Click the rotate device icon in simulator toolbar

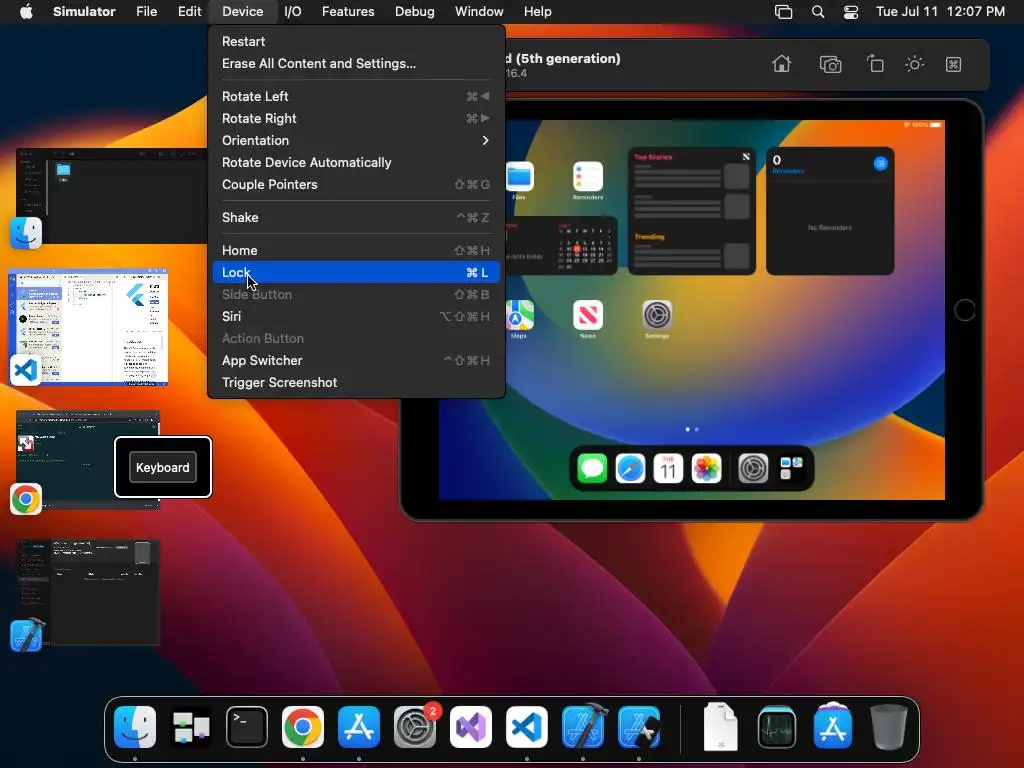[x=875, y=64]
